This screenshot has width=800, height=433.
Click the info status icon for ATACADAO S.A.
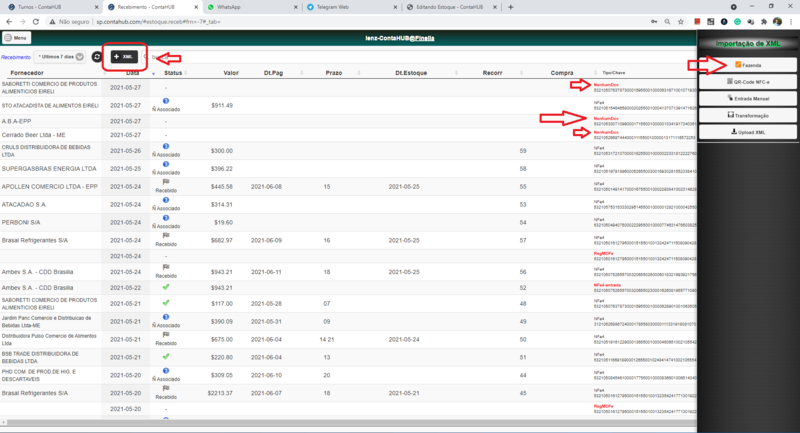click(x=166, y=200)
